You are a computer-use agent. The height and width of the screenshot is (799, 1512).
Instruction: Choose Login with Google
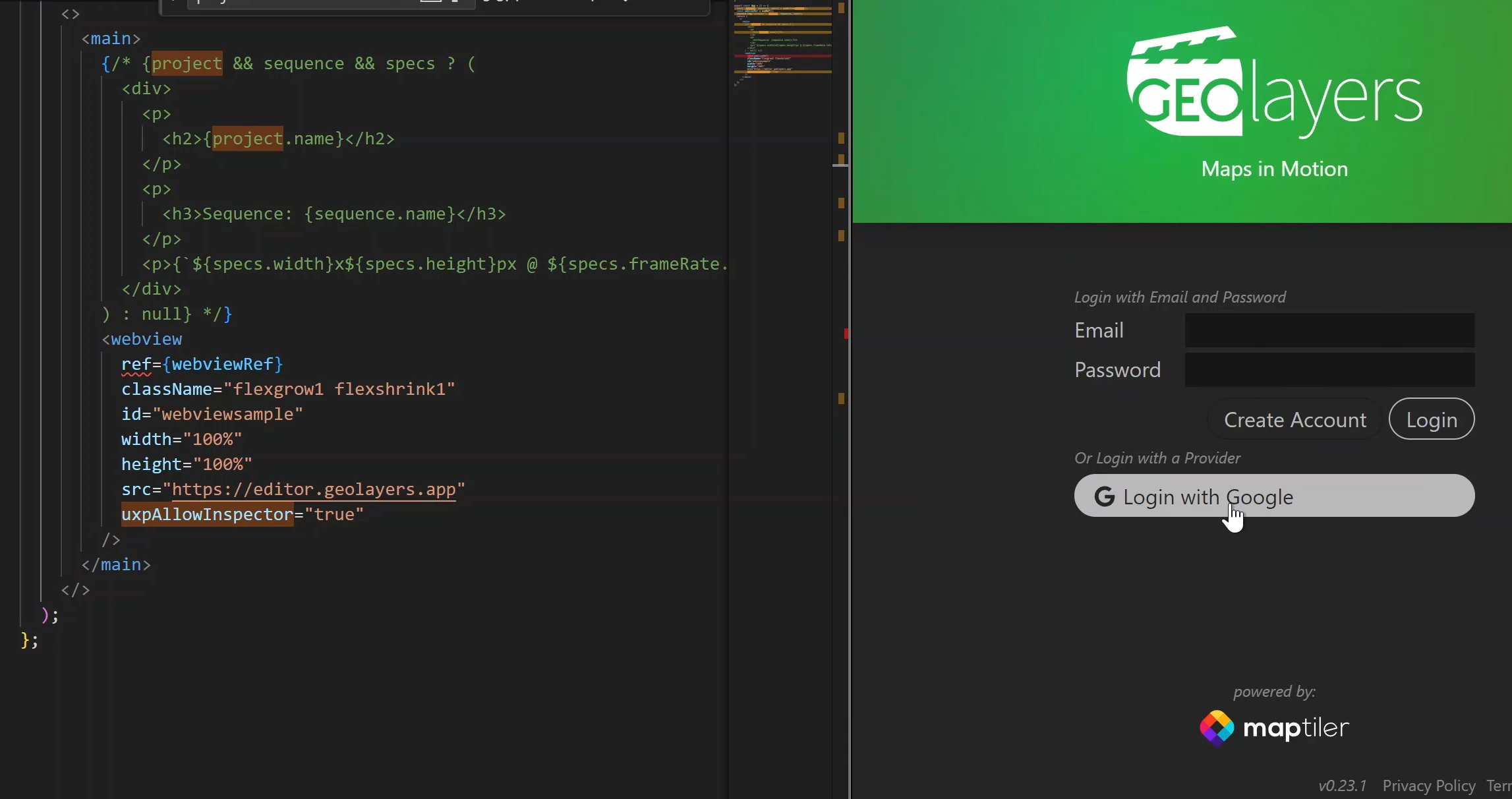coord(1273,496)
